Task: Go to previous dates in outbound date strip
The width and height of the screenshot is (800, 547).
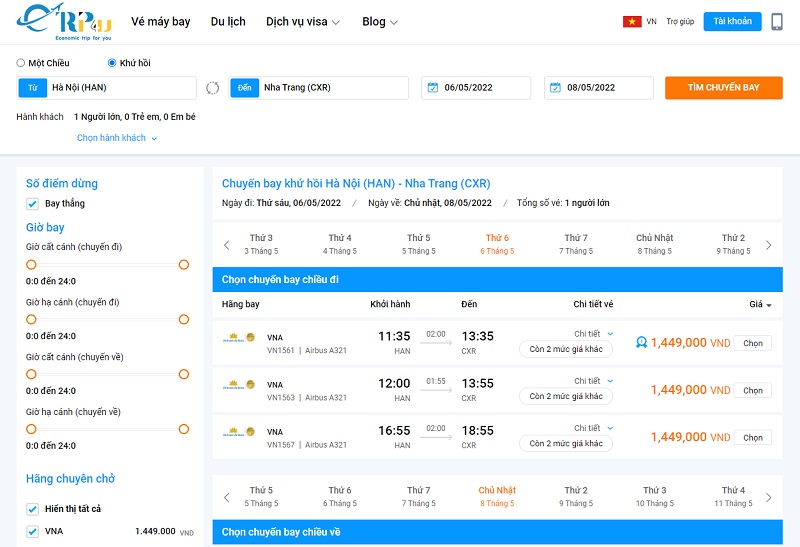Action: pos(227,245)
